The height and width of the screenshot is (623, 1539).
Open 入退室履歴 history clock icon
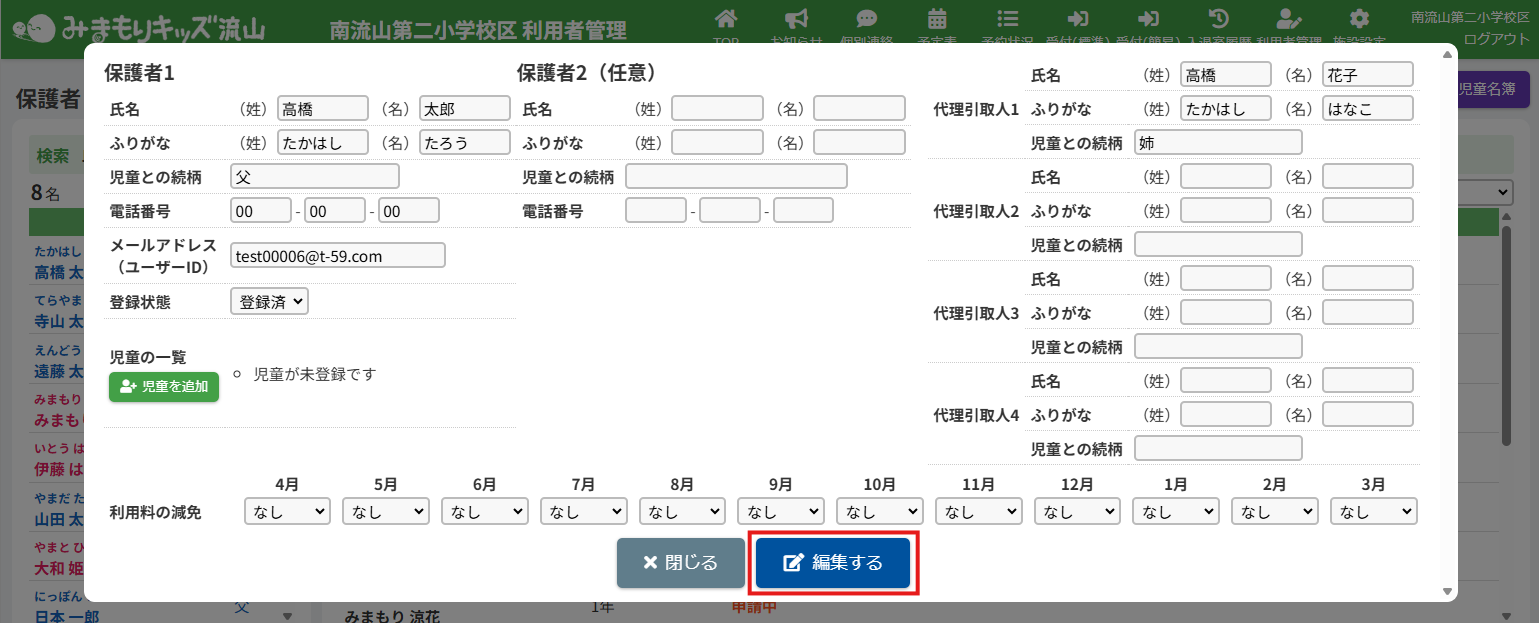1218,20
